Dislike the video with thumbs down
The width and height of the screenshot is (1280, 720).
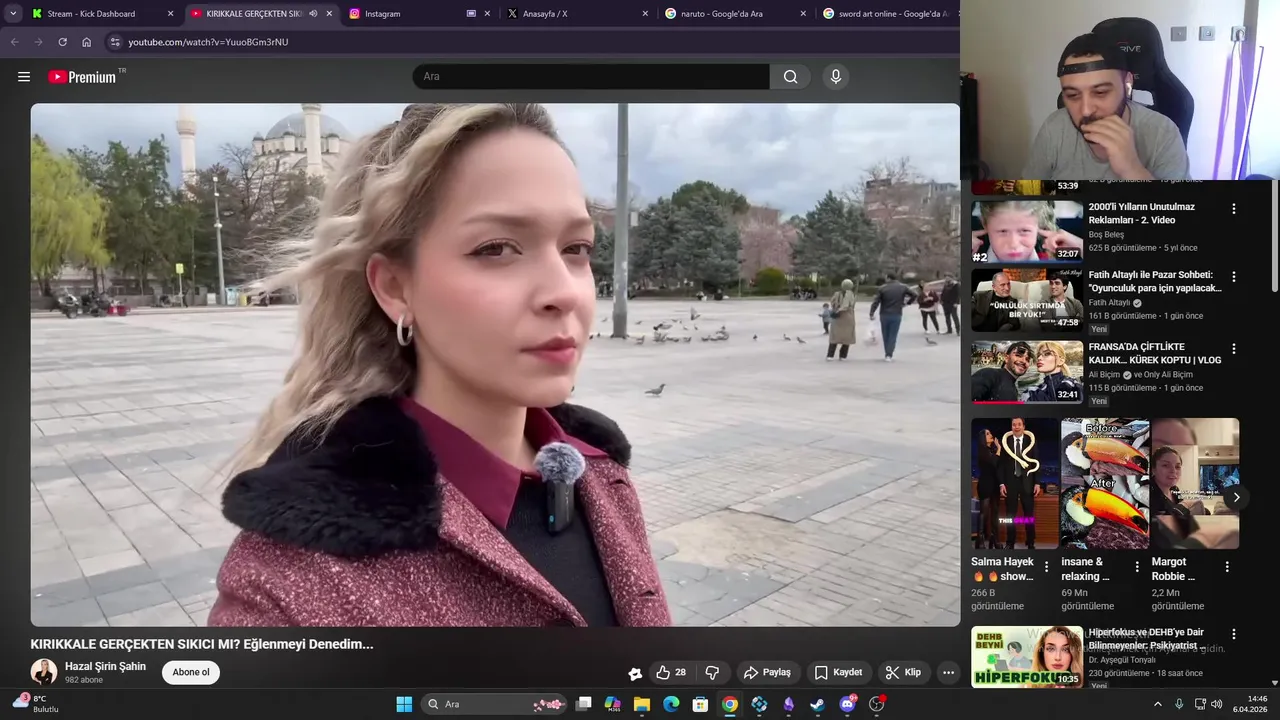pyautogui.click(x=712, y=673)
